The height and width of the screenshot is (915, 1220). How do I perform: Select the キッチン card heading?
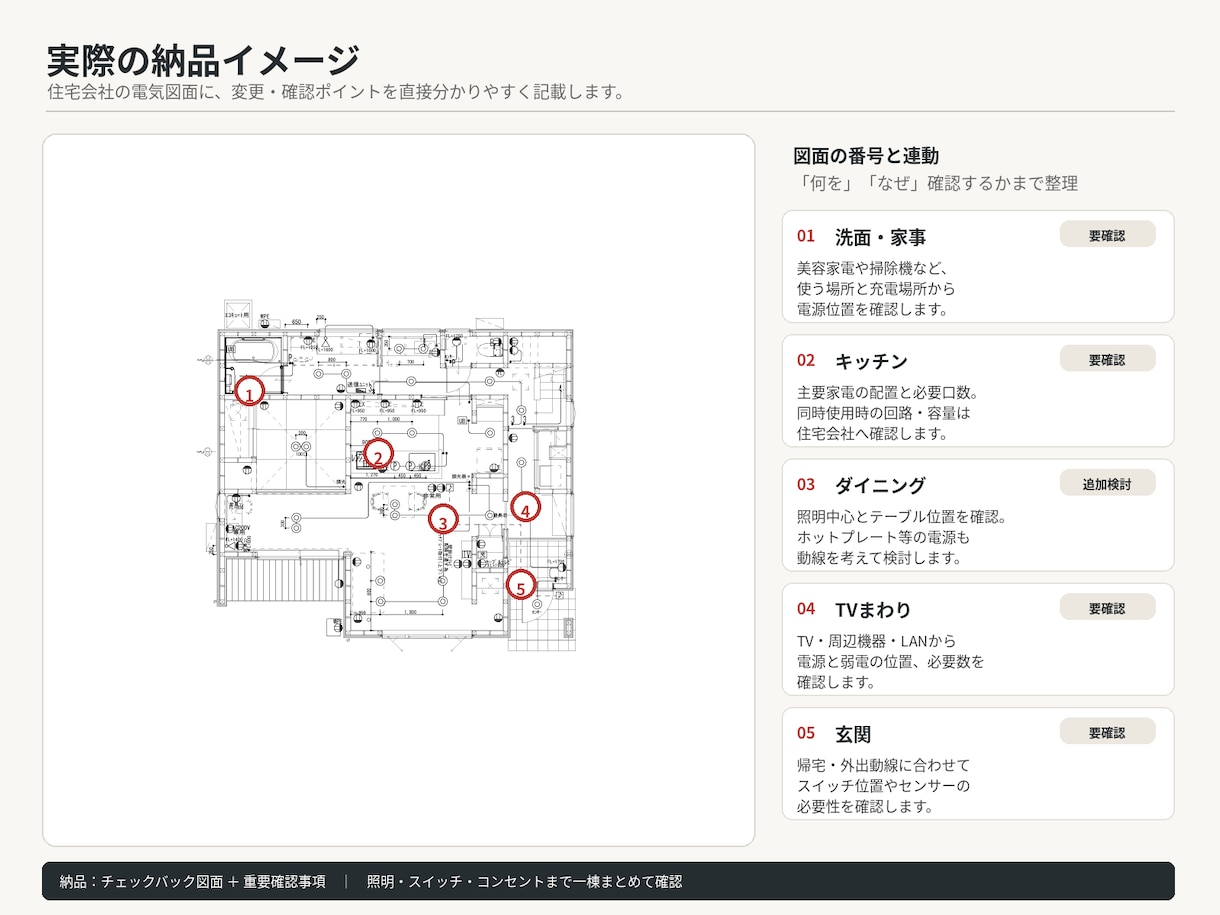(871, 361)
